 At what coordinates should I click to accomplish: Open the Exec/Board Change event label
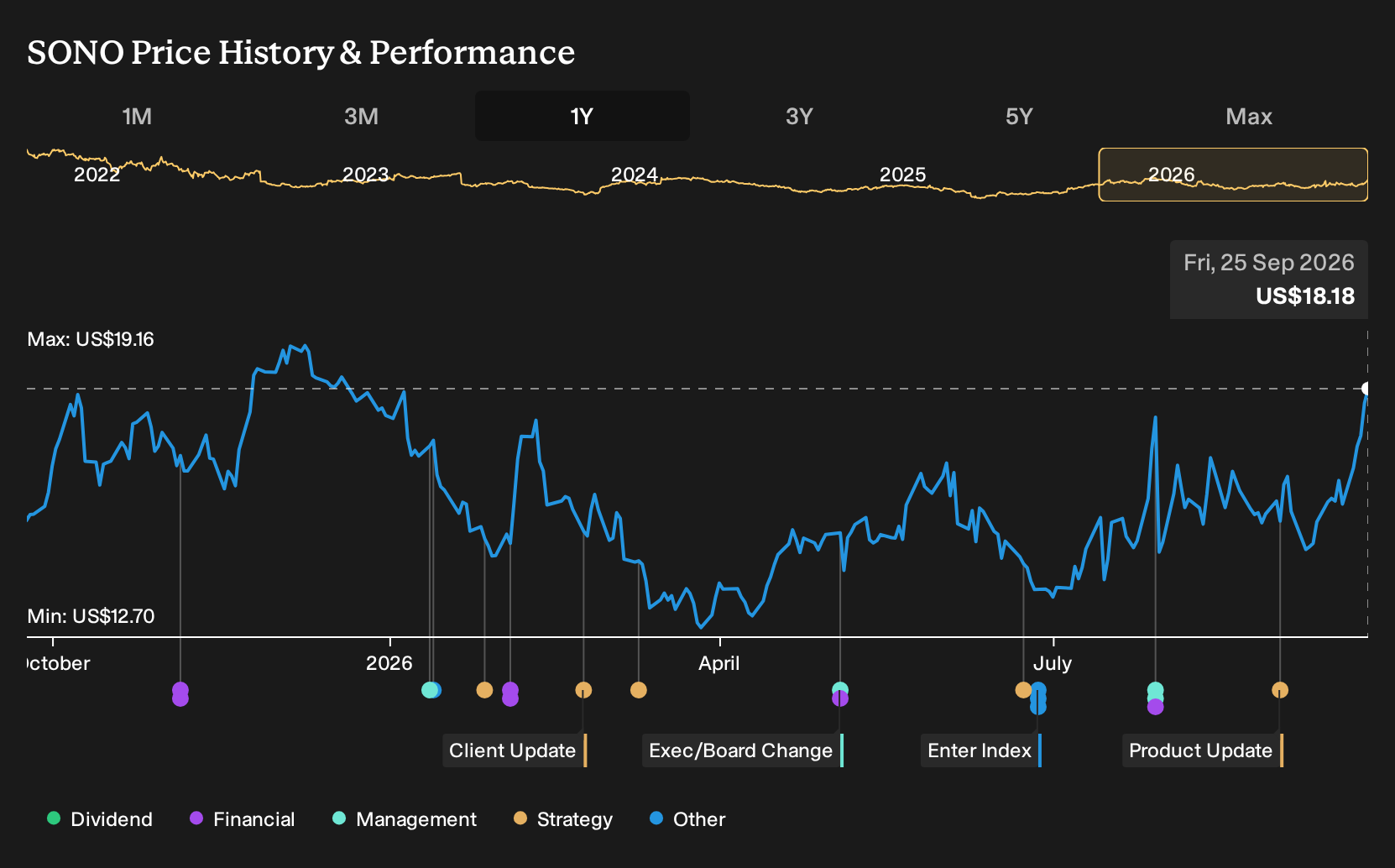[743, 750]
